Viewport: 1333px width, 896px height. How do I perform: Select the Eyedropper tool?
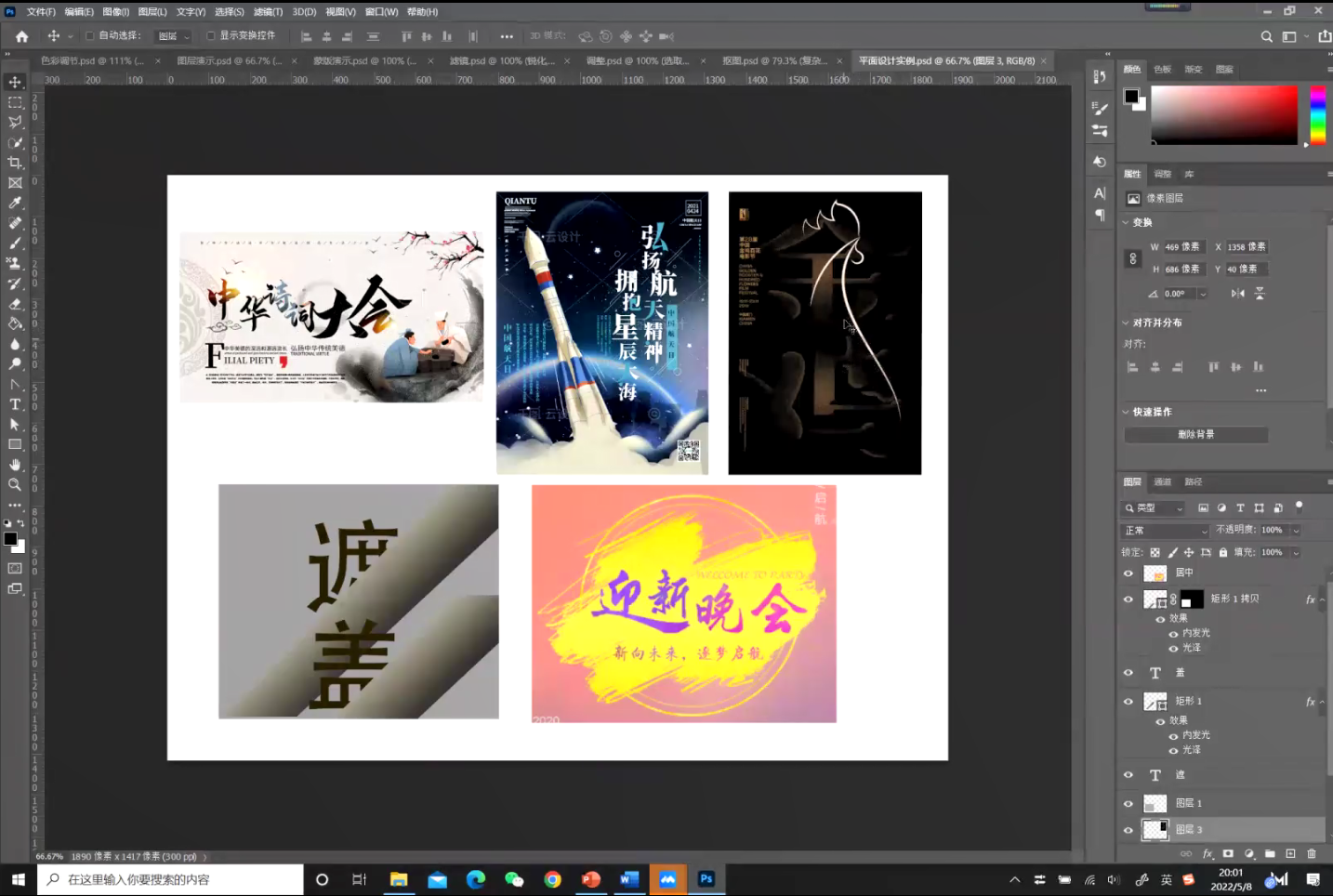point(15,203)
